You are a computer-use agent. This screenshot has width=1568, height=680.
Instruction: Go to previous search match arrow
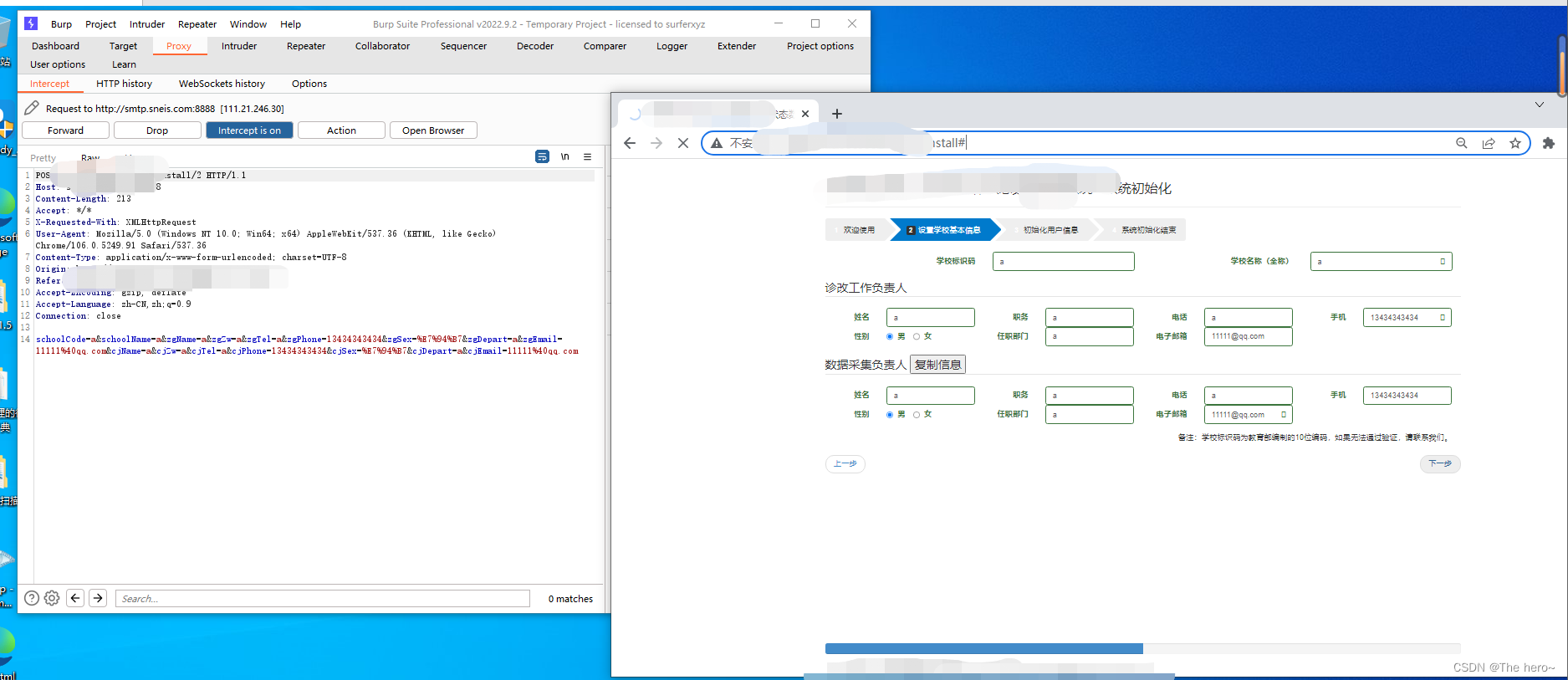pyautogui.click(x=75, y=598)
